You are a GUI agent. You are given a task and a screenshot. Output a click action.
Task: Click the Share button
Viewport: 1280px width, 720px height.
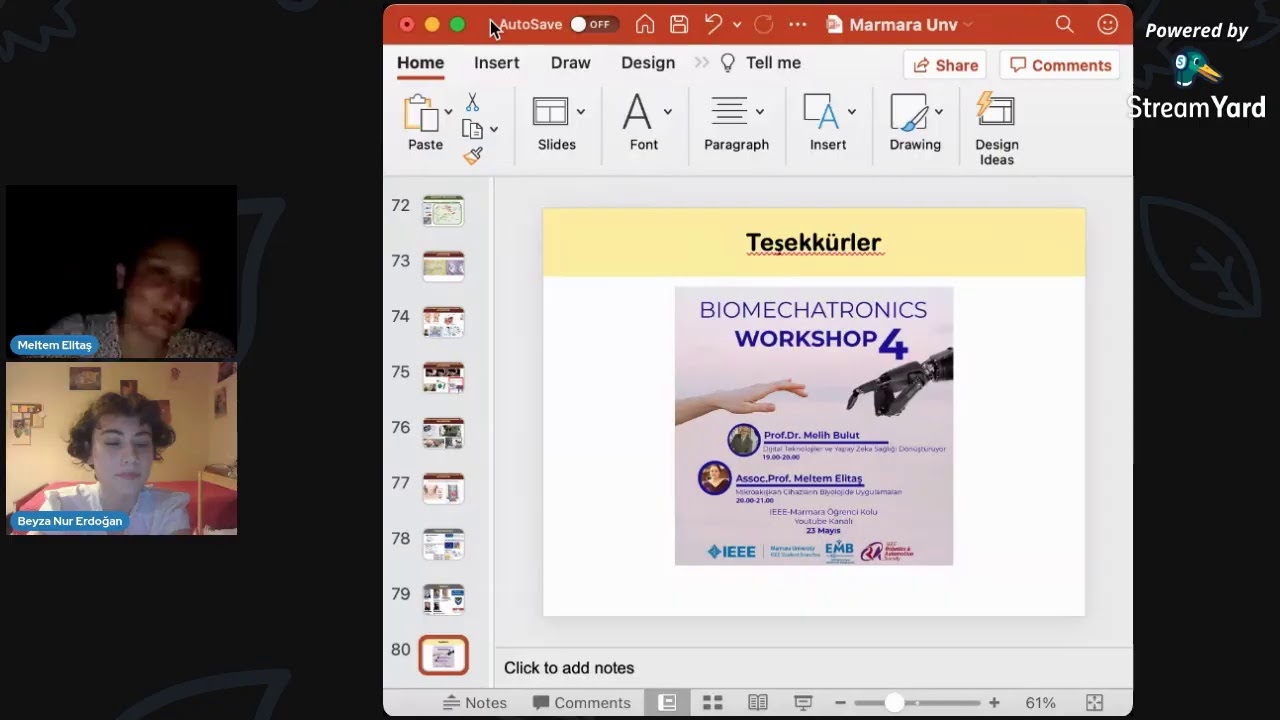945,65
